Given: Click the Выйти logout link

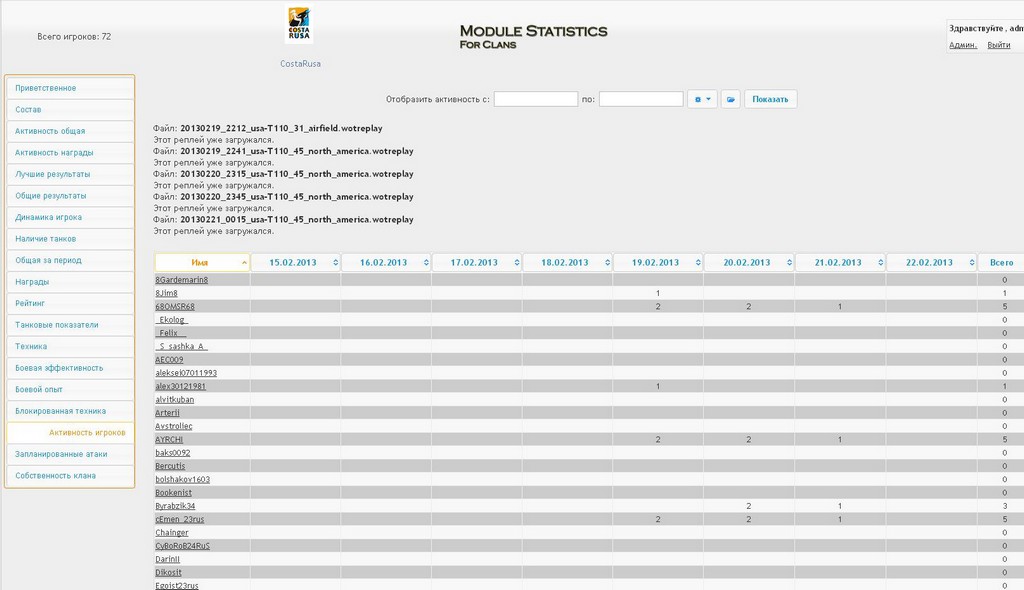Looking at the screenshot, I should (998, 45).
